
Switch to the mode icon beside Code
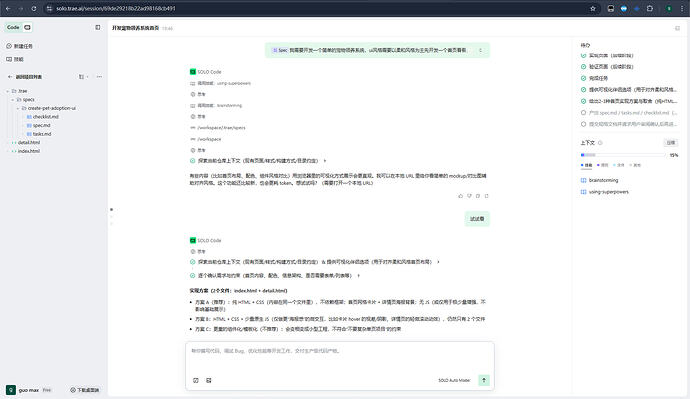tap(27, 27)
